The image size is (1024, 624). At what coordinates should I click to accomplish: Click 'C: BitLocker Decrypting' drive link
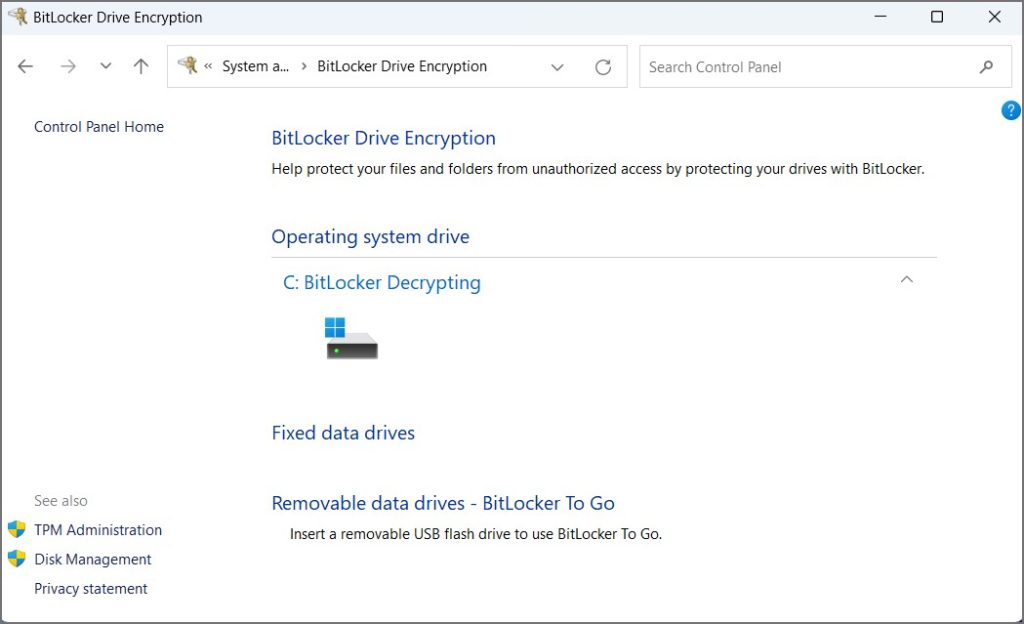[x=382, y=283]
